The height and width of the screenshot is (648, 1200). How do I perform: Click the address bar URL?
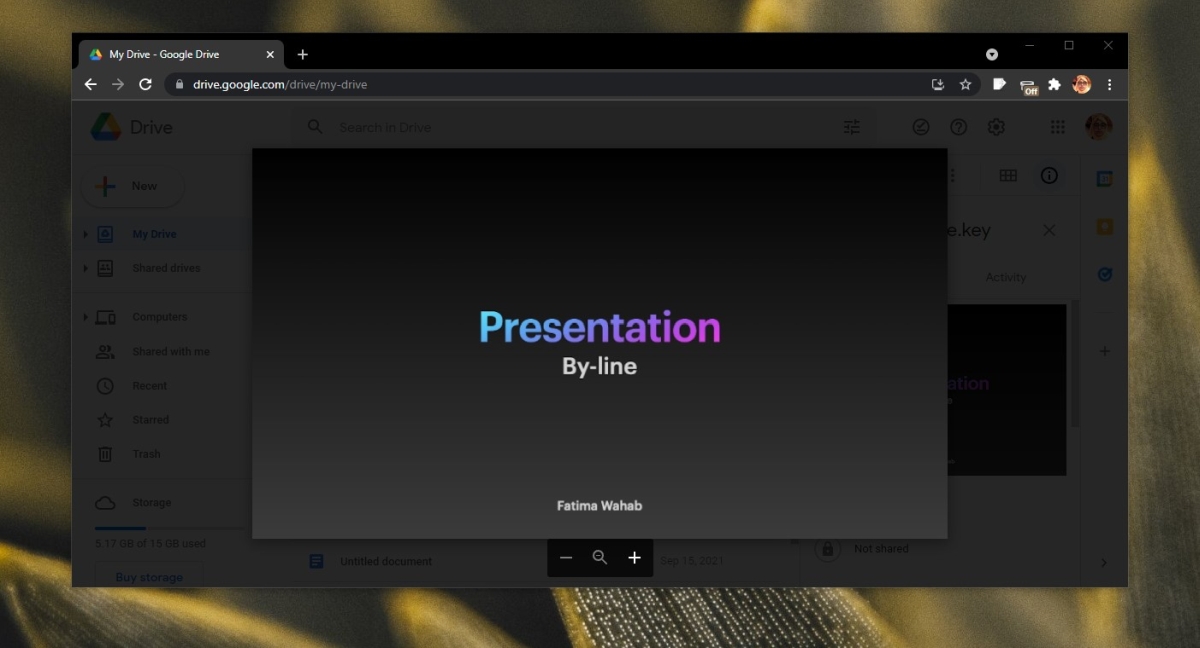click(280, 85)
